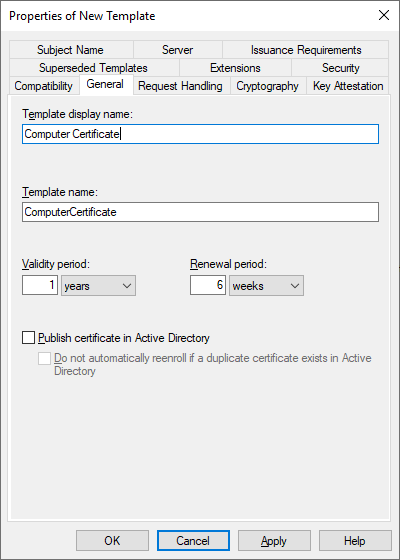Open the Issuance Requirements tab
Image resolution: width=400 pixels, height=560 pixels.
306,50
